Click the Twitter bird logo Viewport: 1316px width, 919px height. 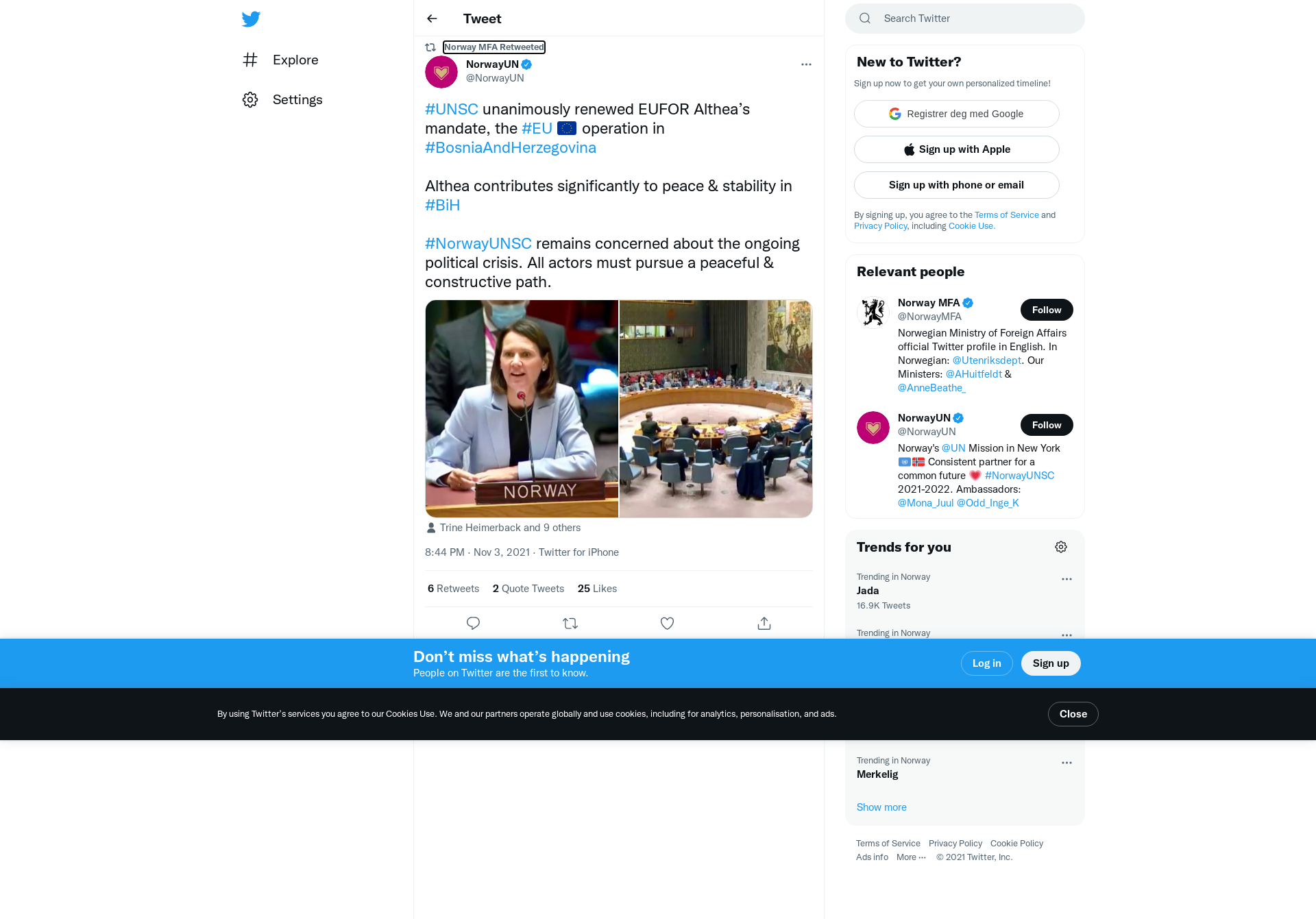click(x=251, y=19)
